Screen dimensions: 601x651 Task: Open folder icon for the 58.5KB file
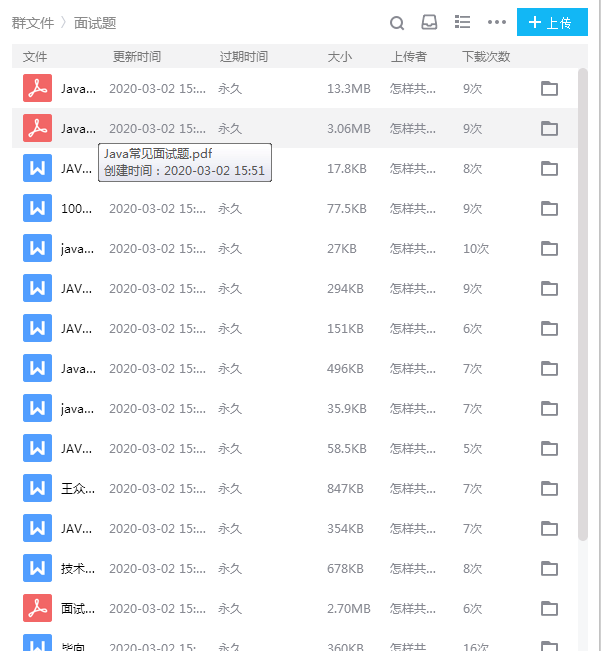click(549, 448)
